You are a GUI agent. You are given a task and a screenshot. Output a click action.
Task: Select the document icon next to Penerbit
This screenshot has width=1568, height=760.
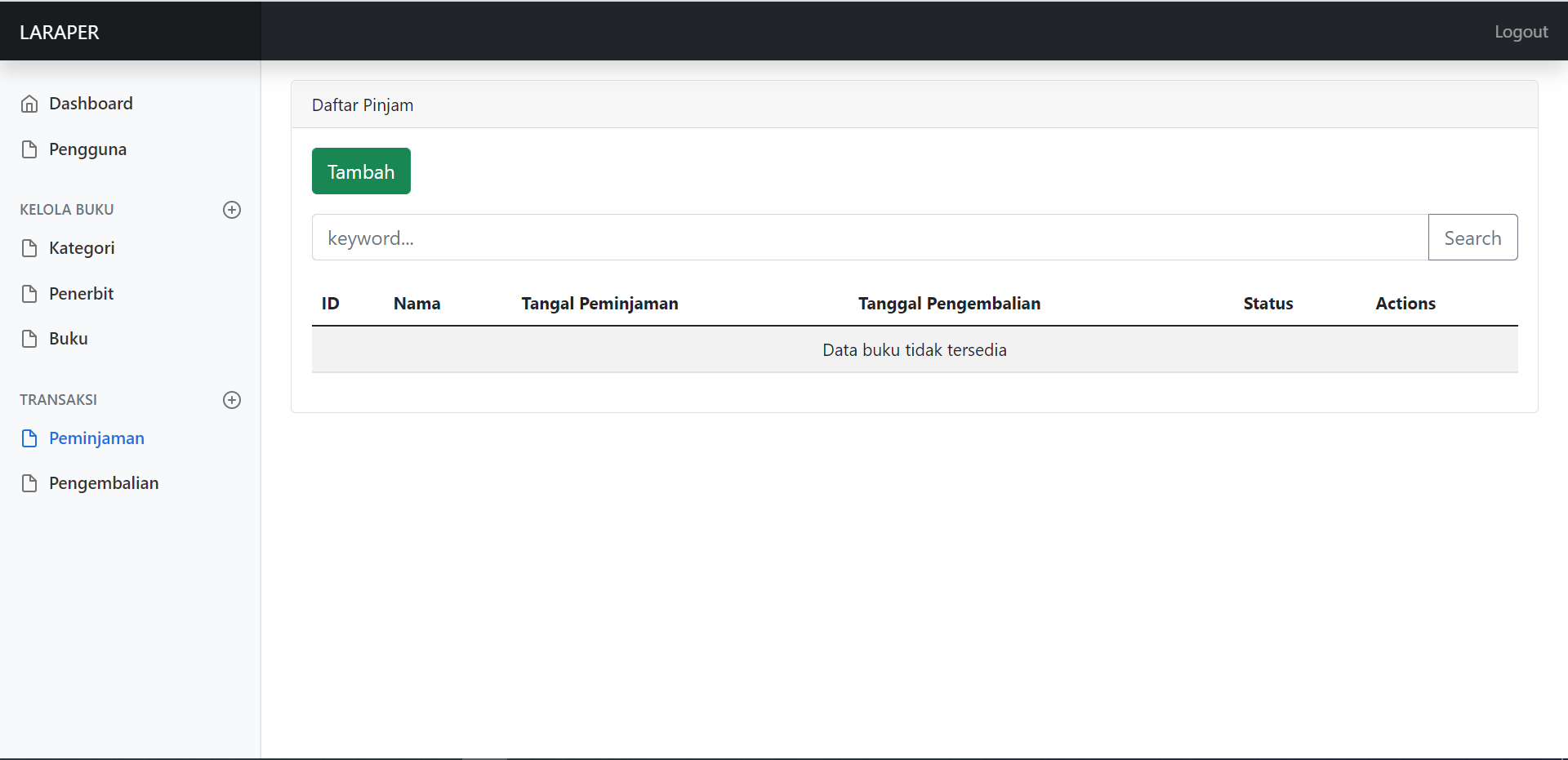coord(29,293)
